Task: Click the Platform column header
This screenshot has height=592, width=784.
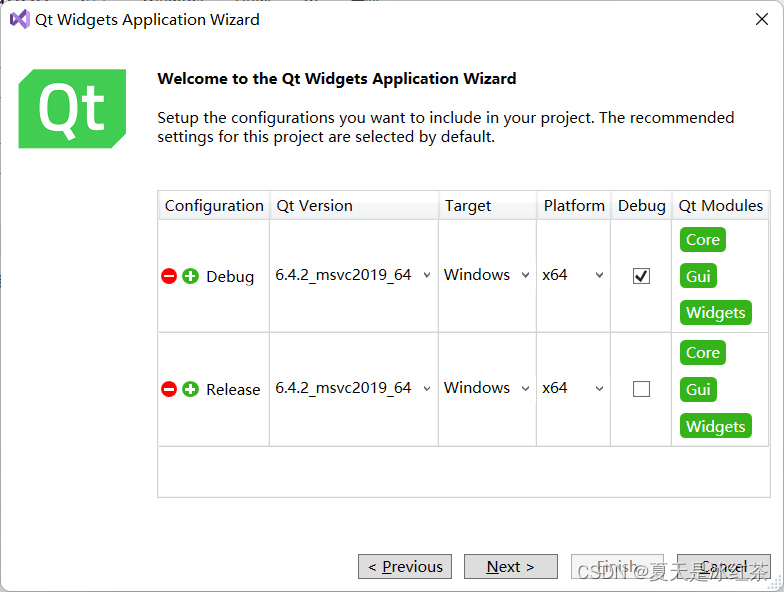Action: (574, 206)
